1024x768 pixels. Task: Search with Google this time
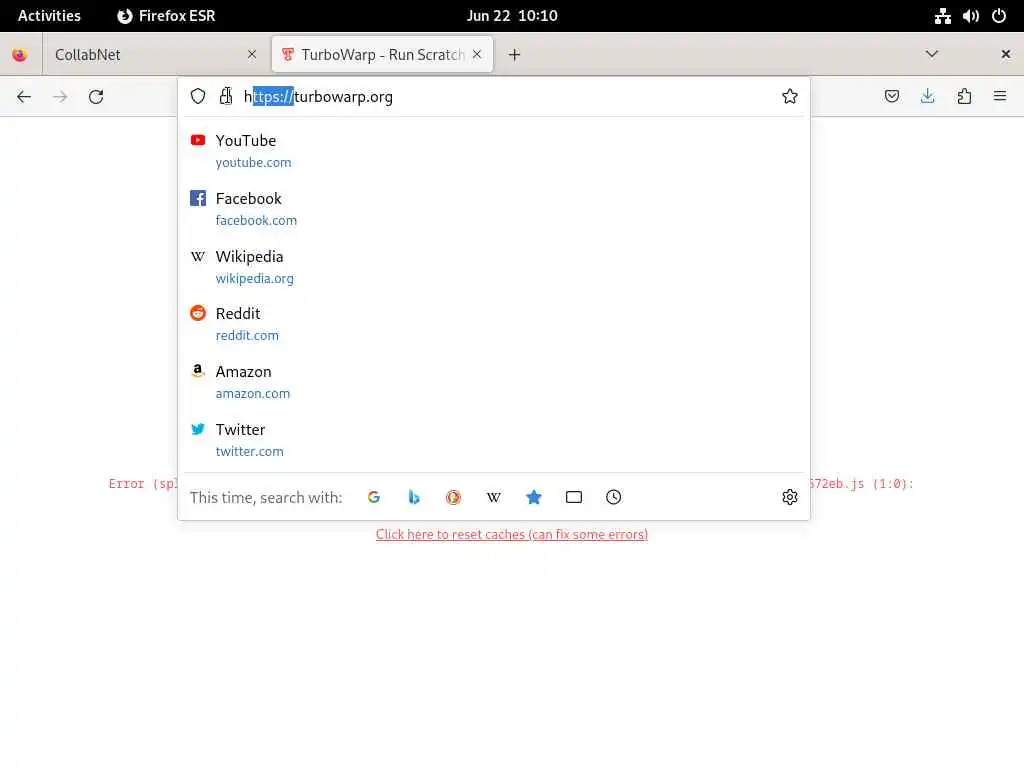[x=374, y=497]
